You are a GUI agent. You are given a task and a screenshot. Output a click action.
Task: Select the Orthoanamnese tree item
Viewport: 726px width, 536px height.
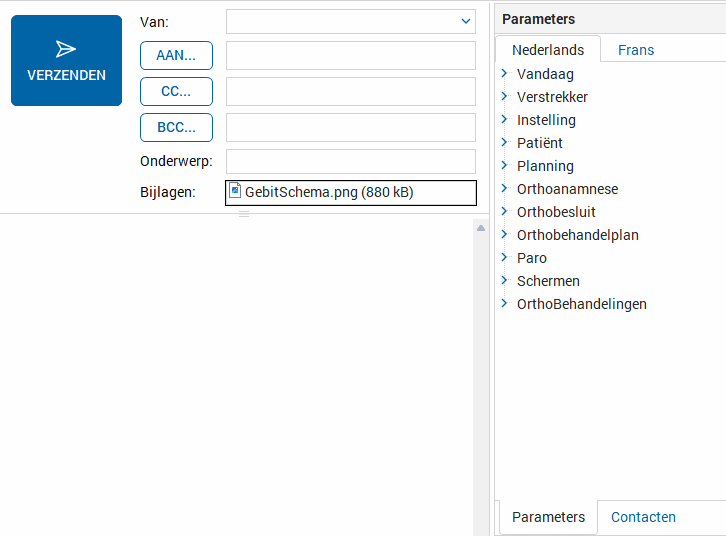coord(567,189)
